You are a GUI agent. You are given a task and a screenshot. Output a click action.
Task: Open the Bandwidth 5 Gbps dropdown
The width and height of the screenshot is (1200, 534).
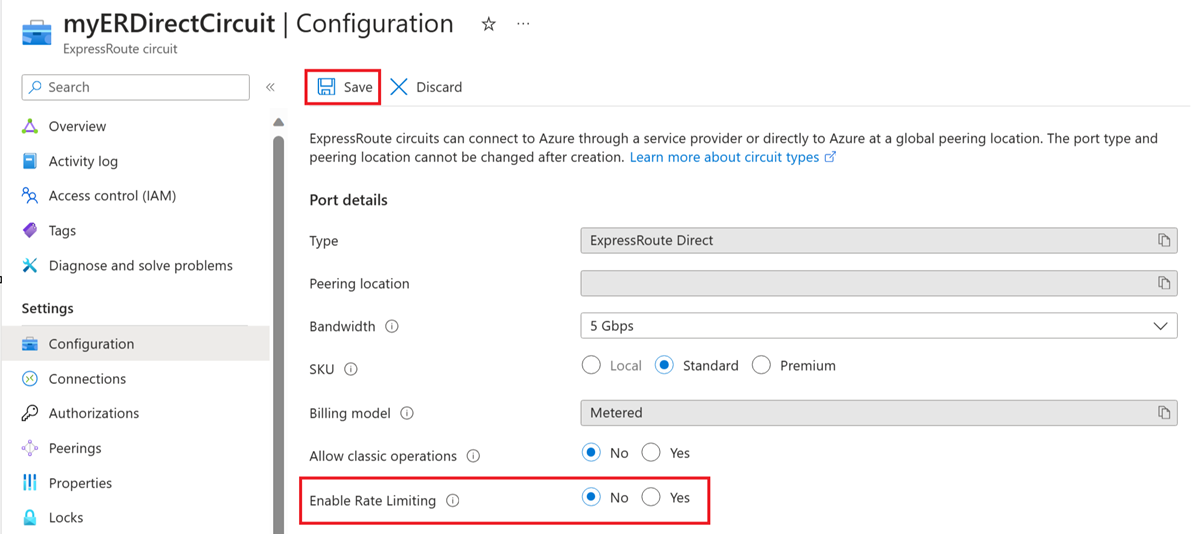pos(878,326)
